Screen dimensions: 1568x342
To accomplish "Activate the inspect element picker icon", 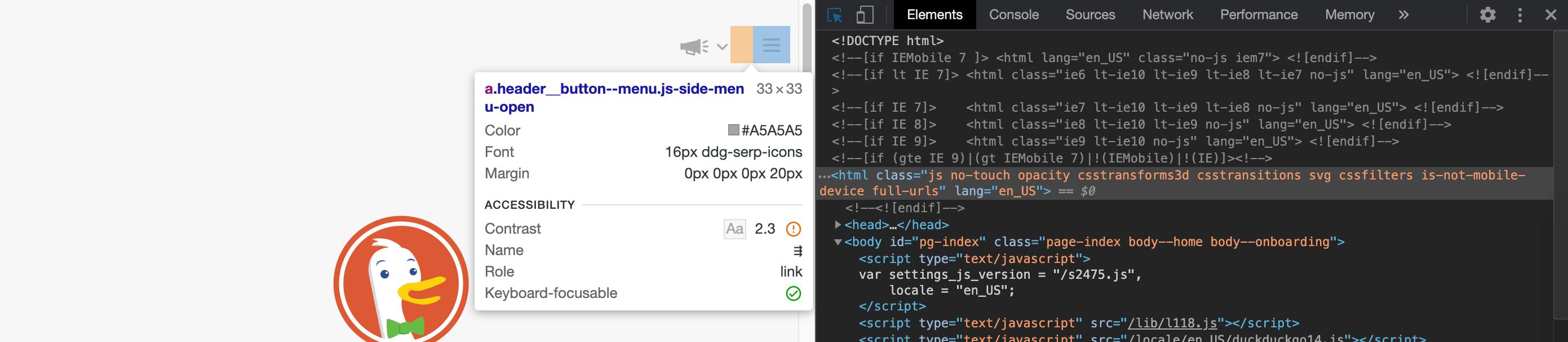I will [x=835, y=15].
